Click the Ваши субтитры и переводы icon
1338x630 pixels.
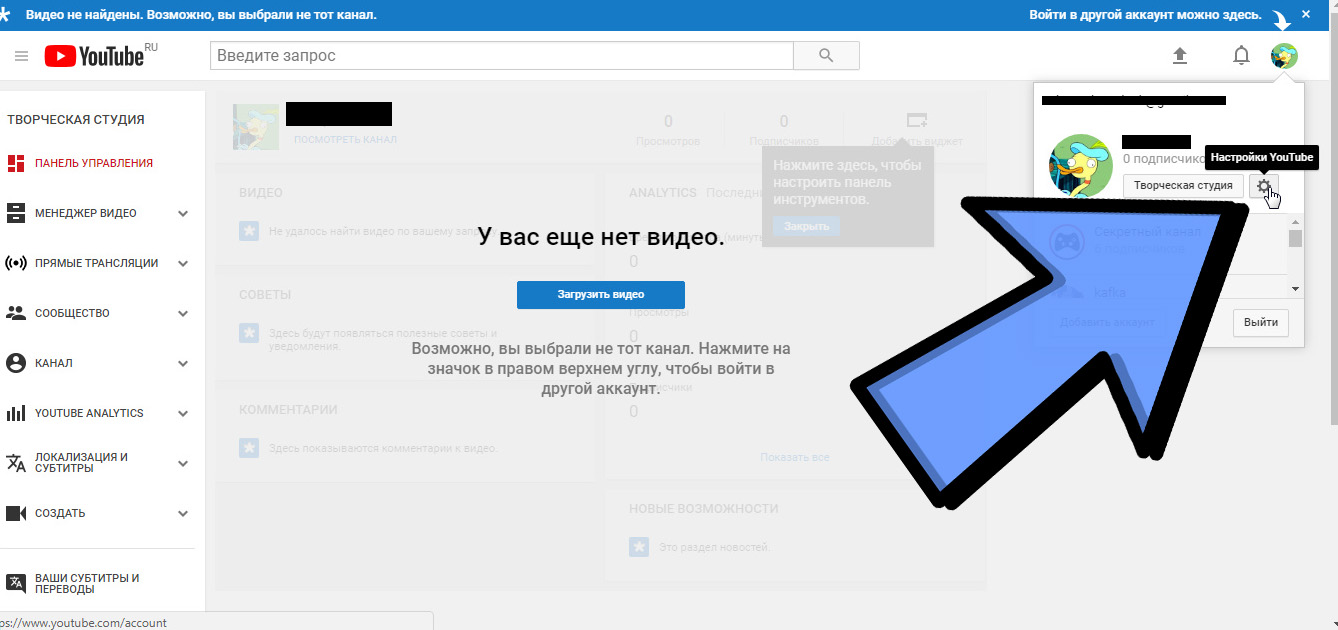click(15, 583)
